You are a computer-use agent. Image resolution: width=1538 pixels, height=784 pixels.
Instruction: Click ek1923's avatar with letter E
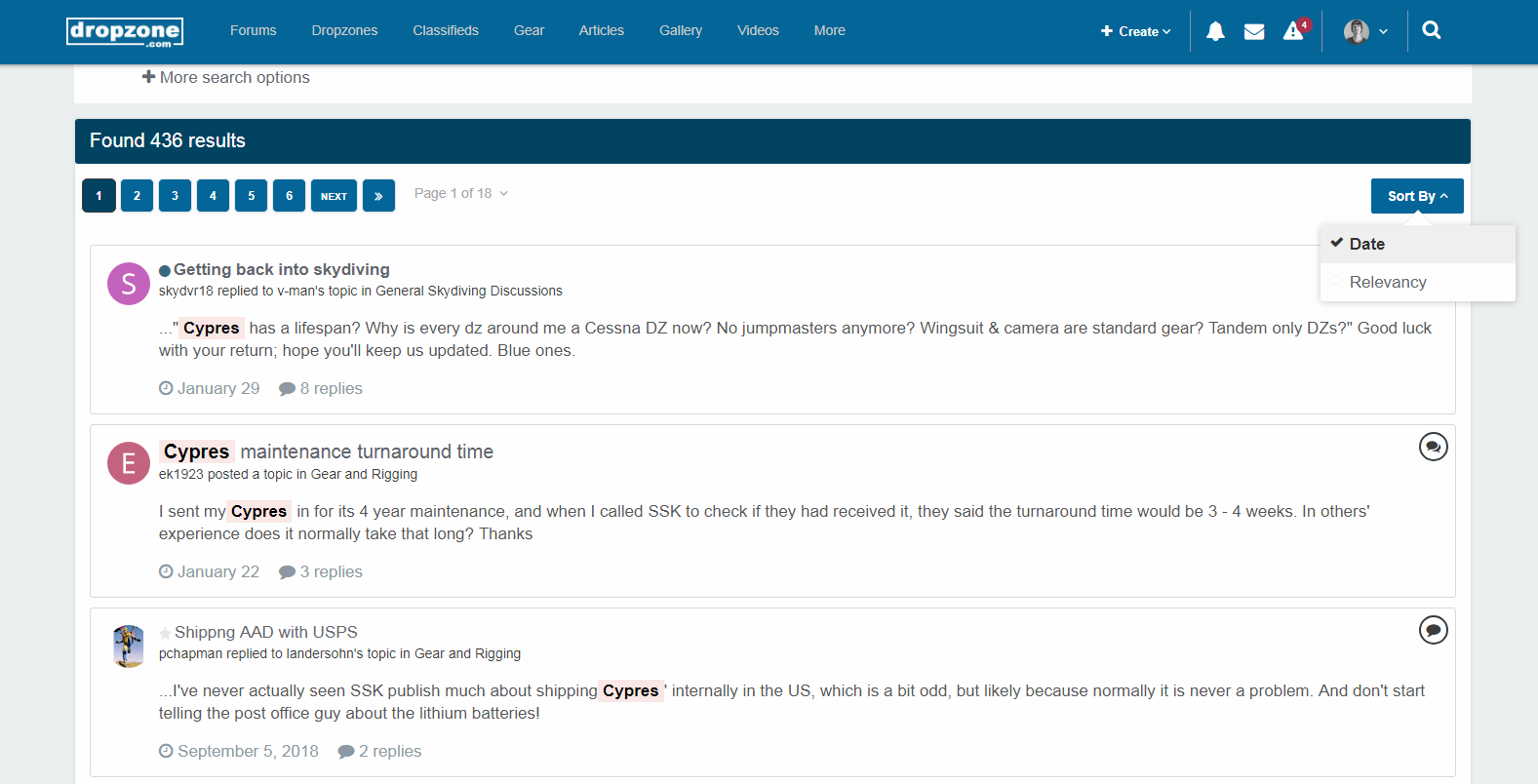tap(129, 463)
